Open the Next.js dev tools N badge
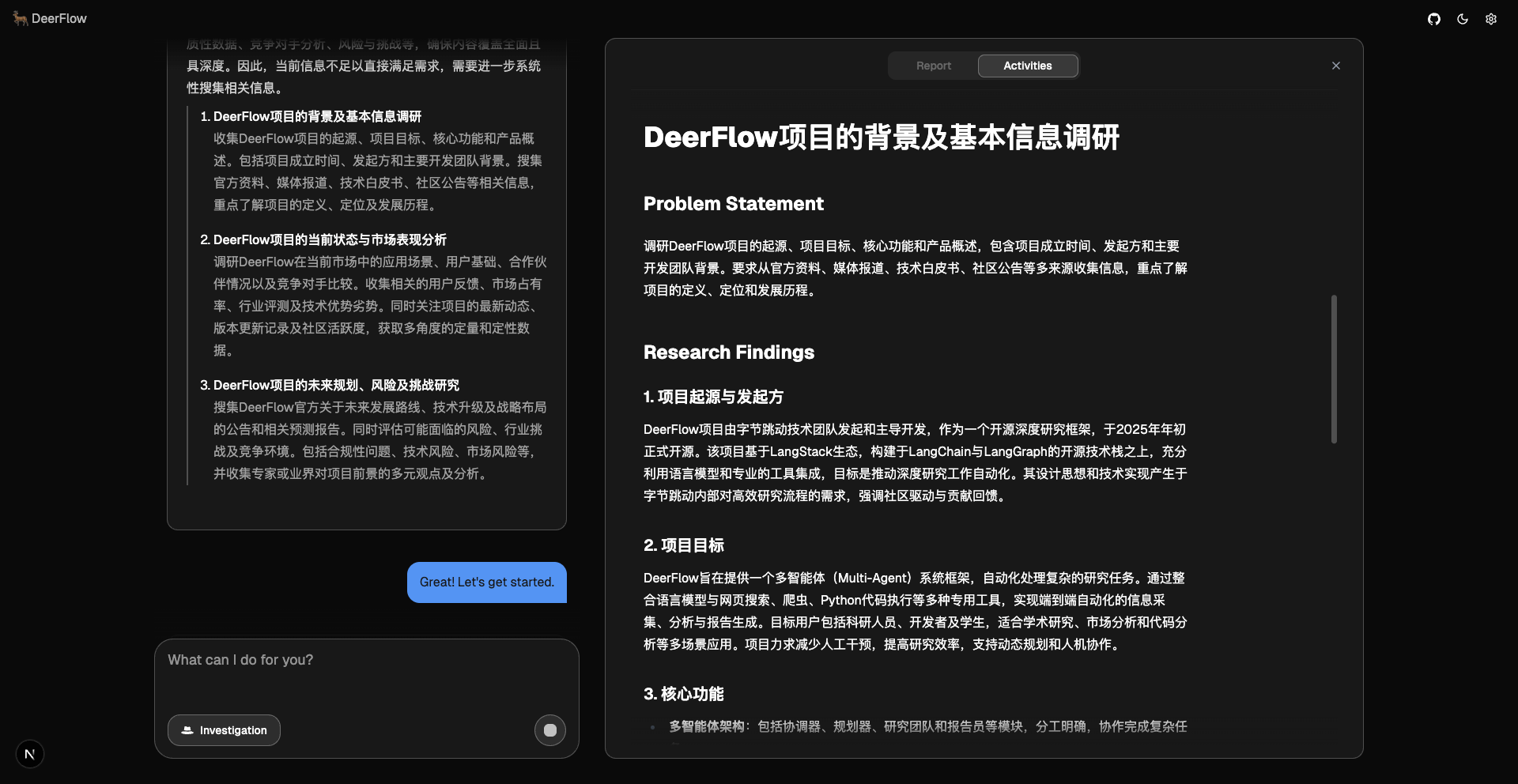The image size is (1518, 784). coord(30,754)
